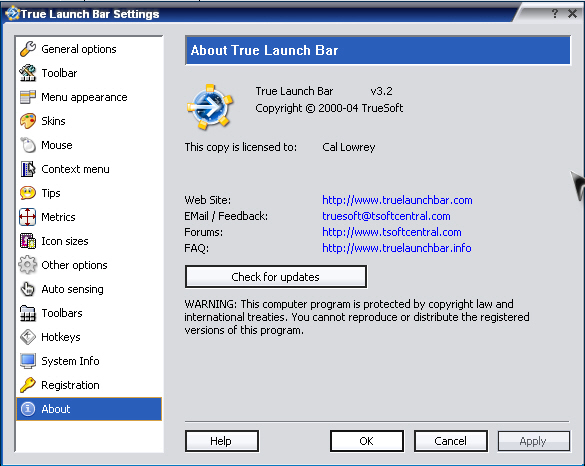Click the System Info monitor icon
Viewport: 585px width, 466px height.
28,361
